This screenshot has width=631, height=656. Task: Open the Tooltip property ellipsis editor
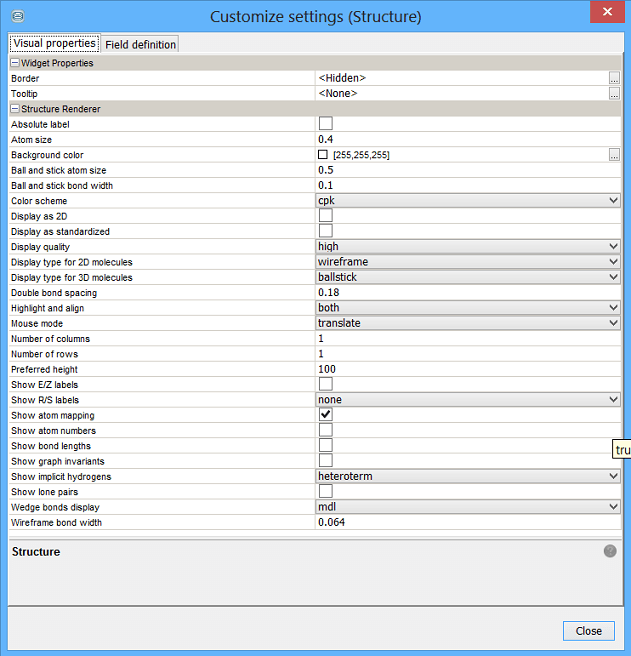tap(614, 94)
